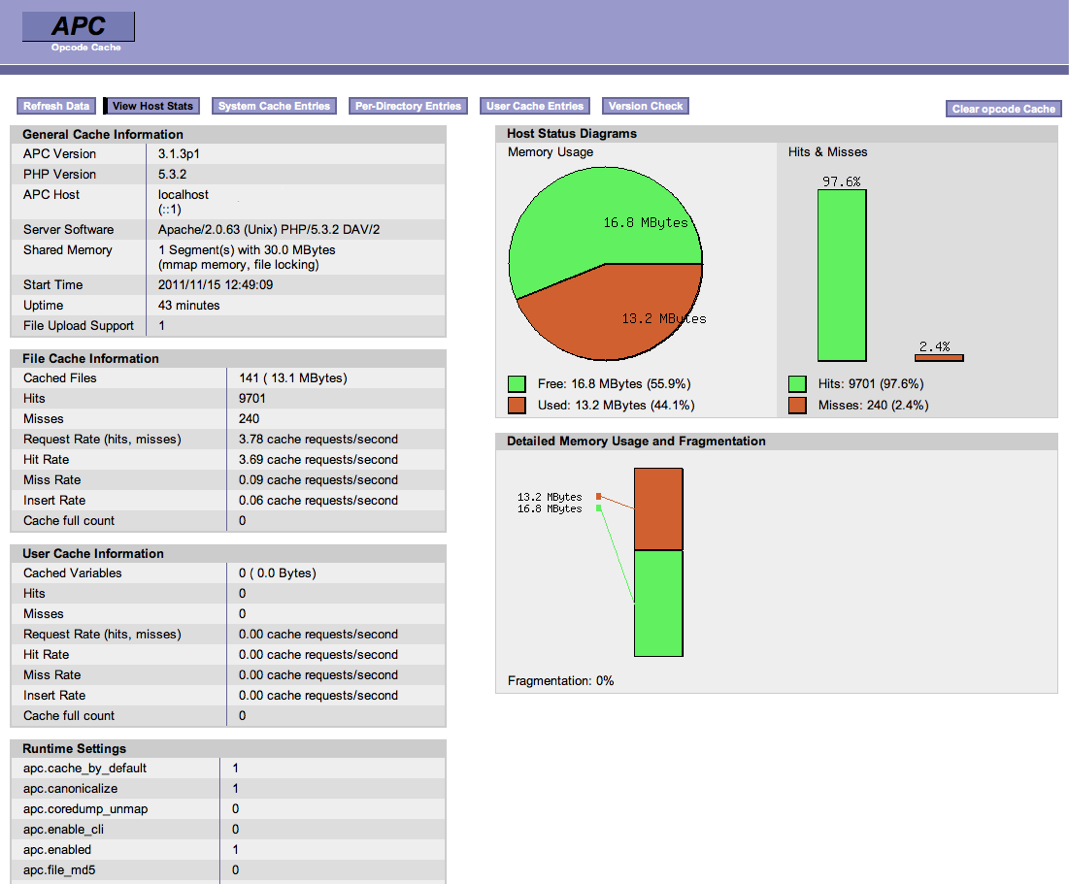Click the apc.enabled setting row
This screenshot has height=884, width=1069.
click(228, 850)
